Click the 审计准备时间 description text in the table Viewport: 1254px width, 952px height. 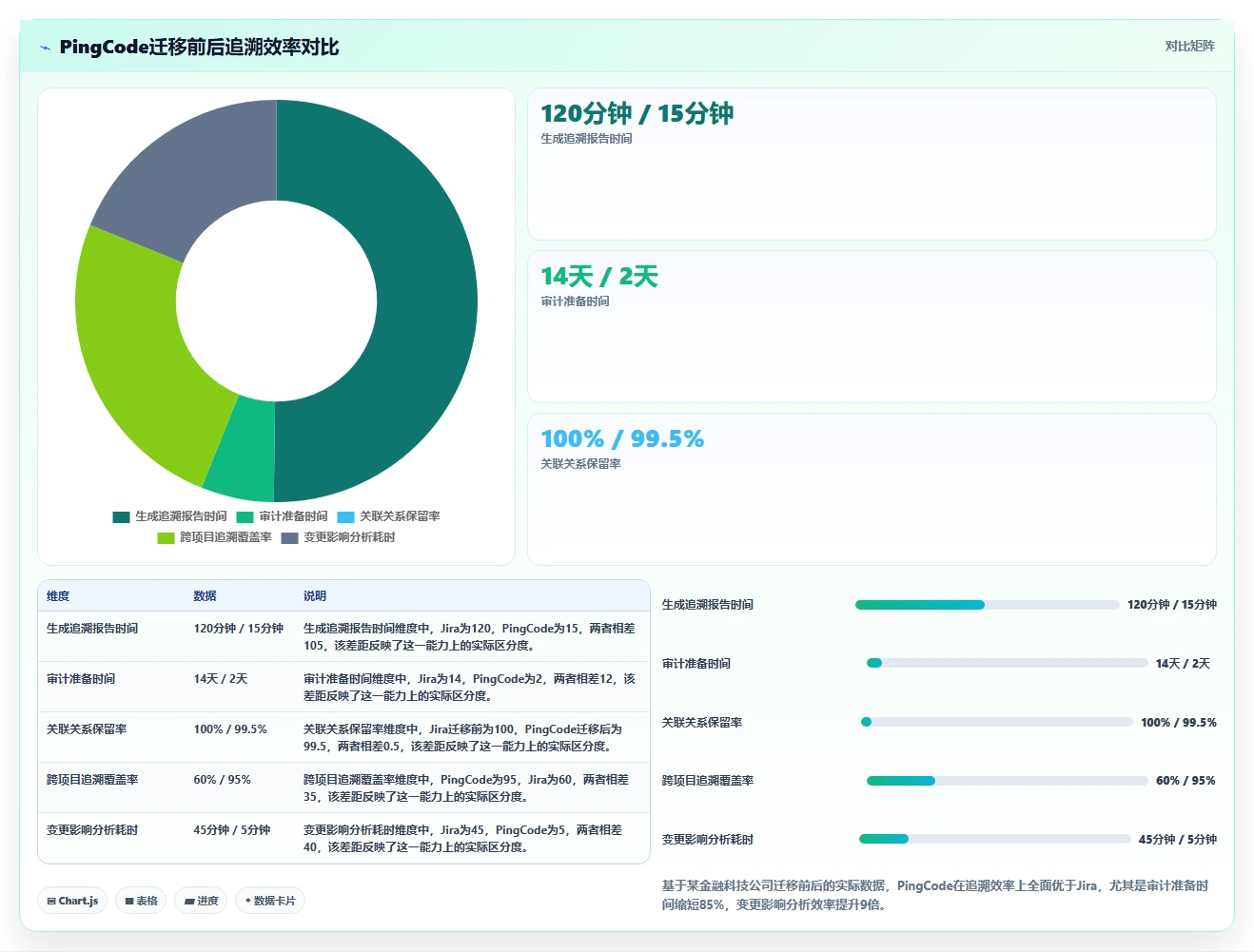click(470, 688)
